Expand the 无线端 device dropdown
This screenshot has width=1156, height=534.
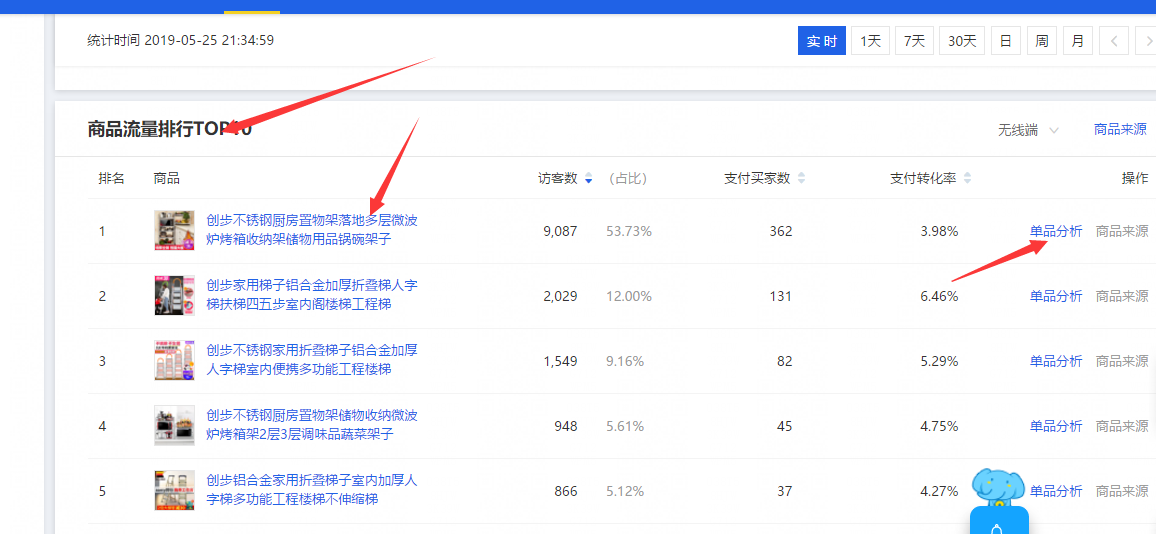[1028, 130]
